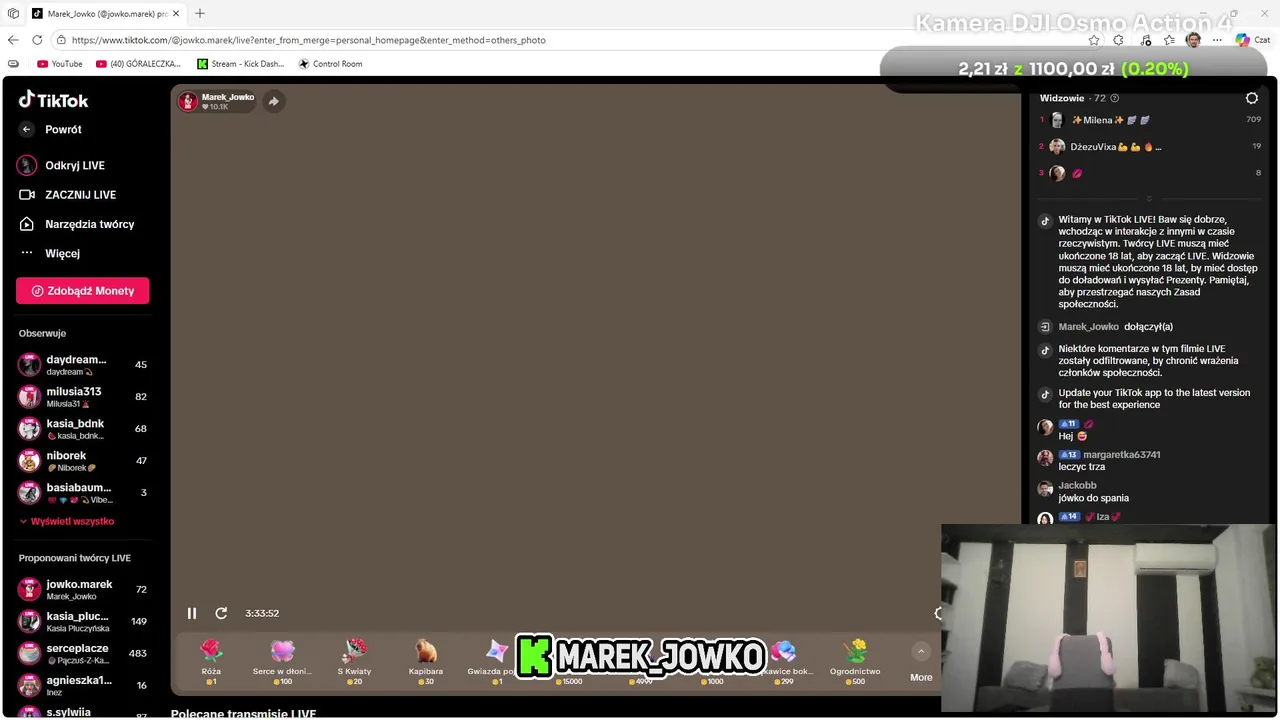Open a new browser tab
1280x720 pixels.
click(200, 14)
